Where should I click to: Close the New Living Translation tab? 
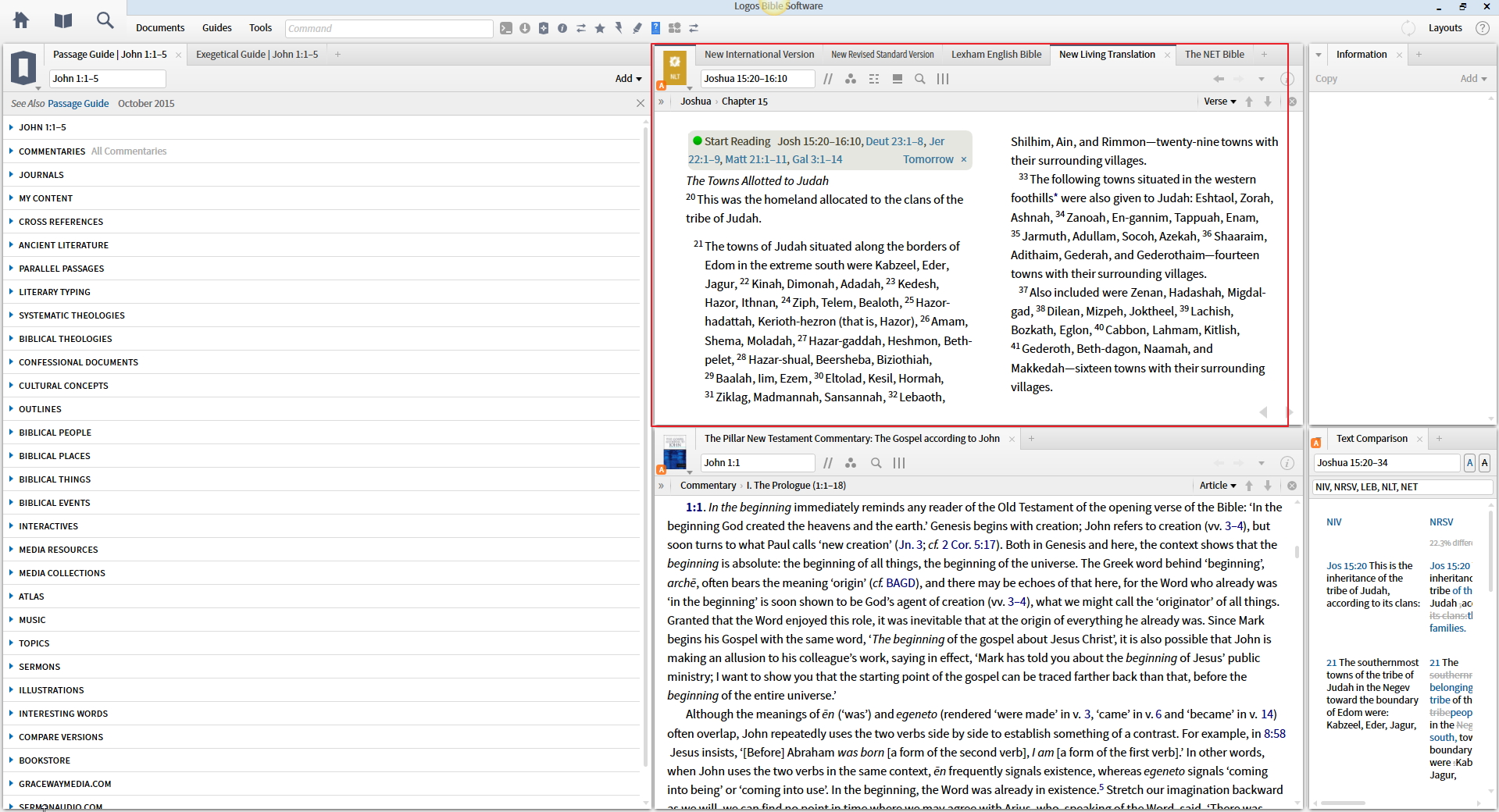point(1167,55)
